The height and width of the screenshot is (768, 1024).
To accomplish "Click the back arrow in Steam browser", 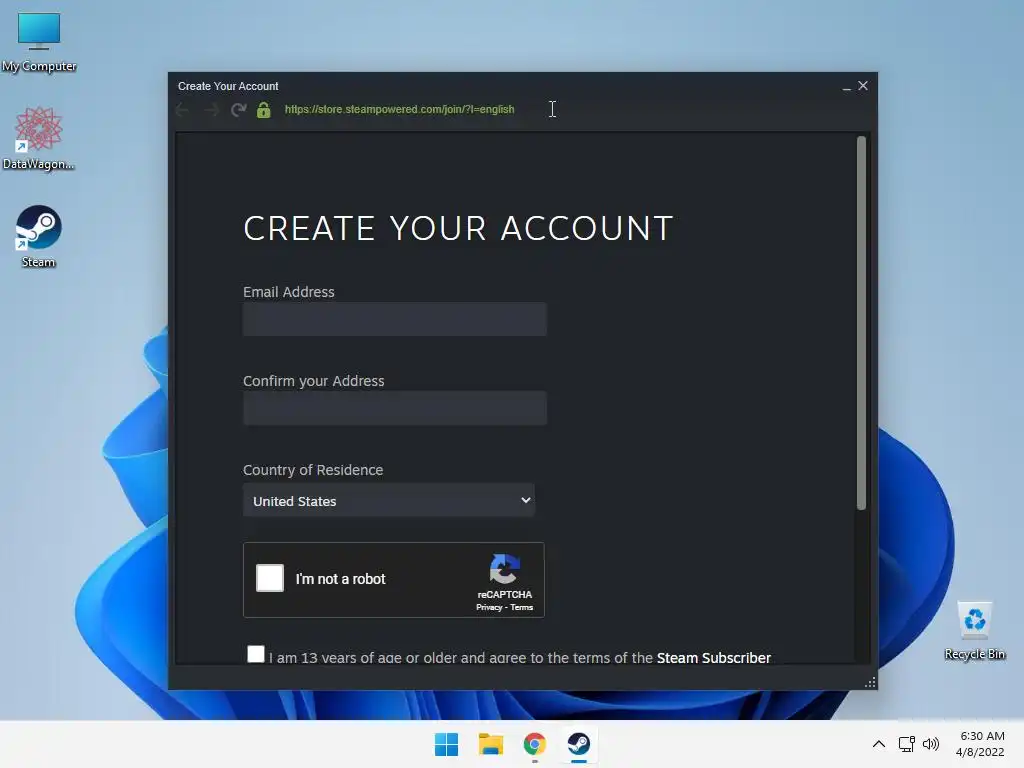I will pyautogui.click(x=183, y=110).
